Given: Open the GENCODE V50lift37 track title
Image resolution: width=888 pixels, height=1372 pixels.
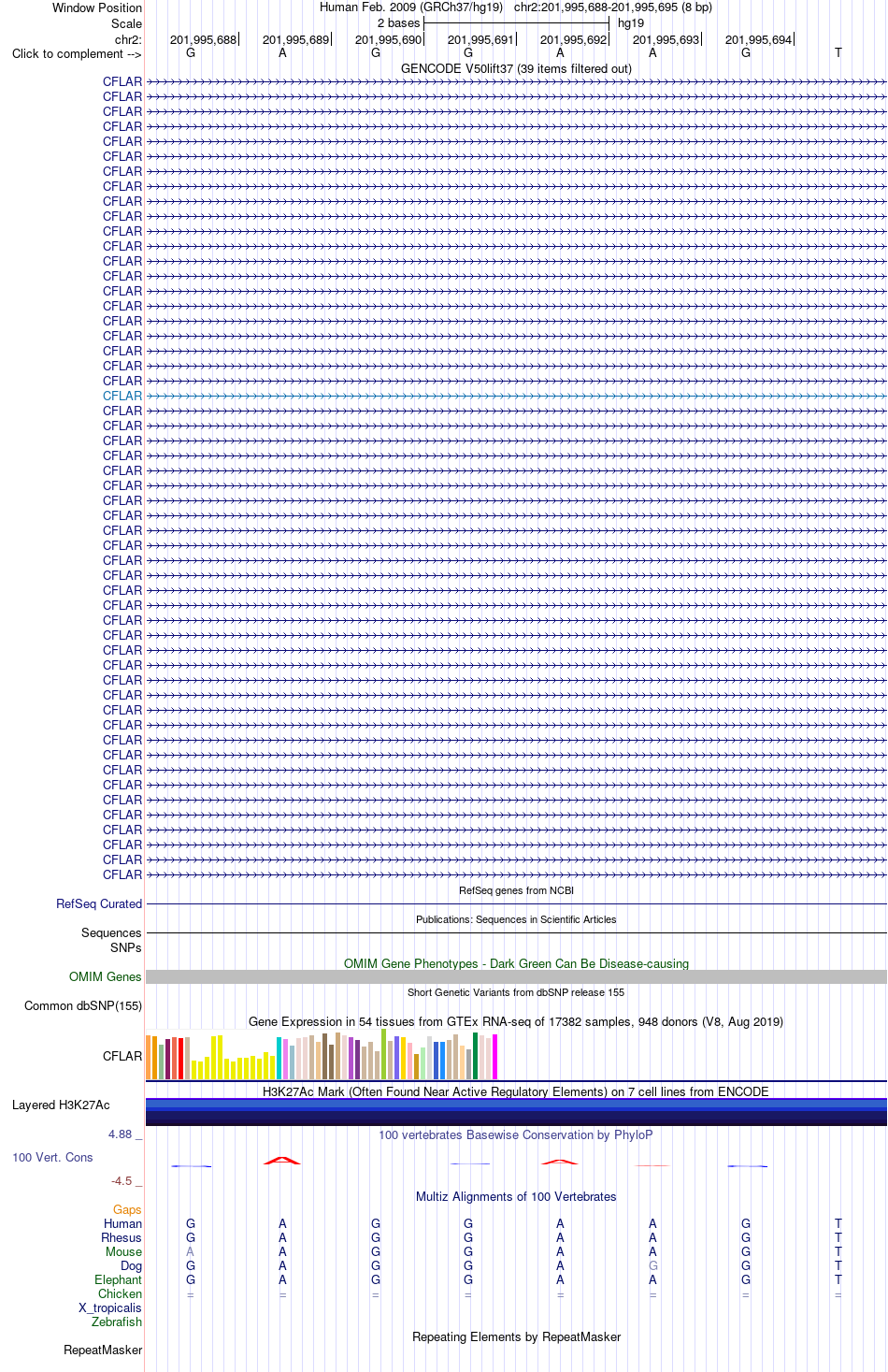Looking at the screenshot, I should (x=516, y=68).
